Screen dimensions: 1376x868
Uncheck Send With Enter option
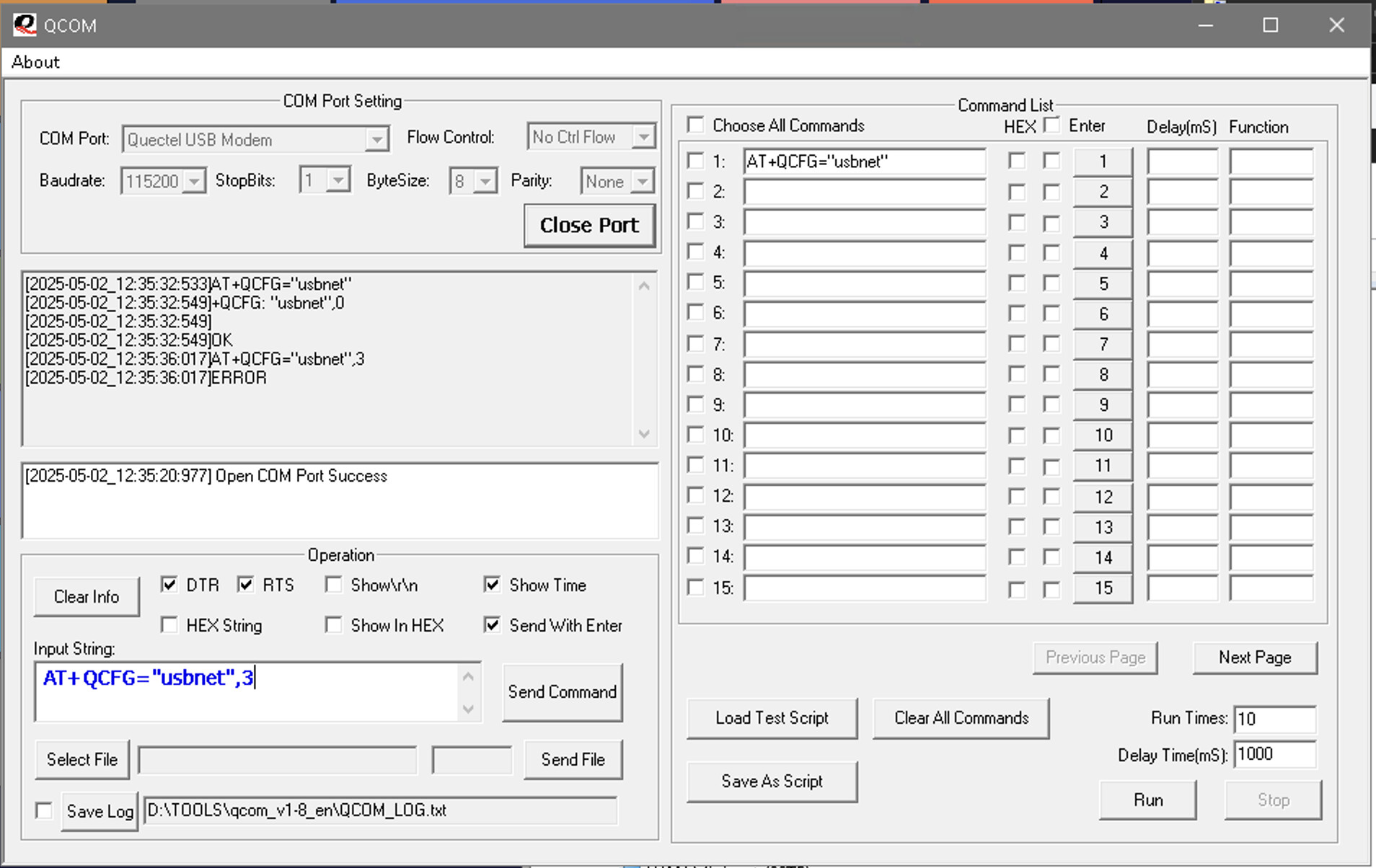(493, 625)
